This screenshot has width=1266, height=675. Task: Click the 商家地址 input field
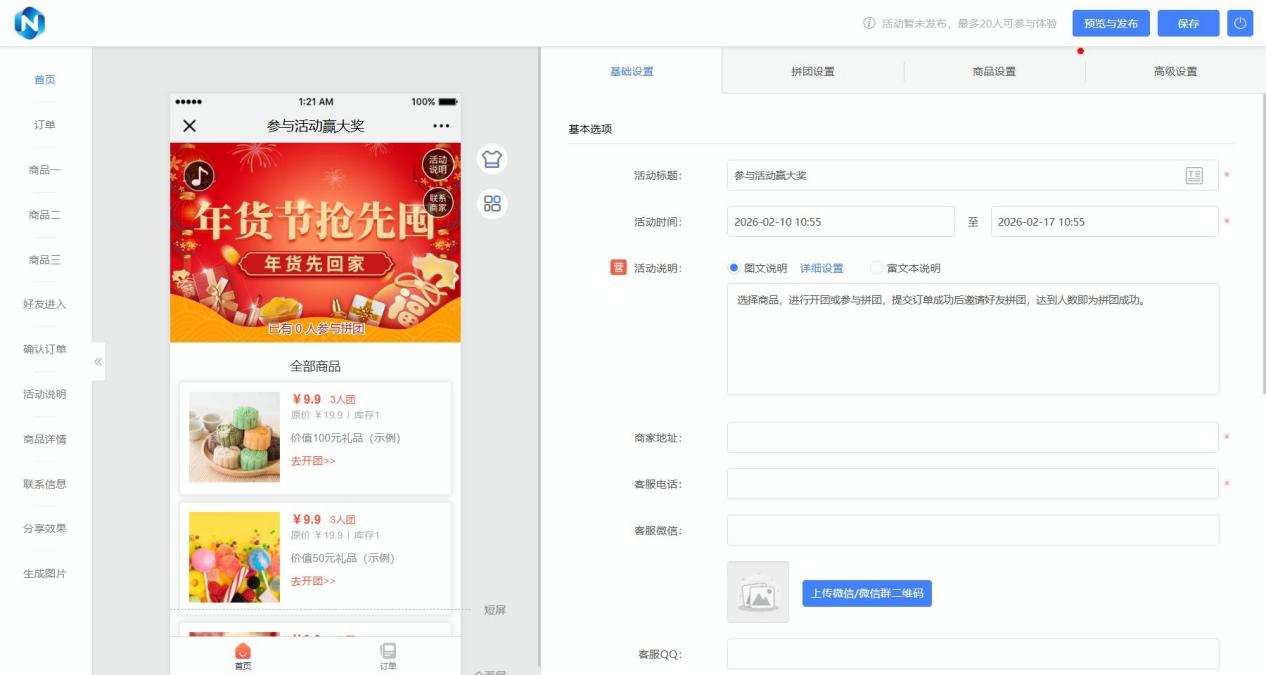(x=972, y=438)
